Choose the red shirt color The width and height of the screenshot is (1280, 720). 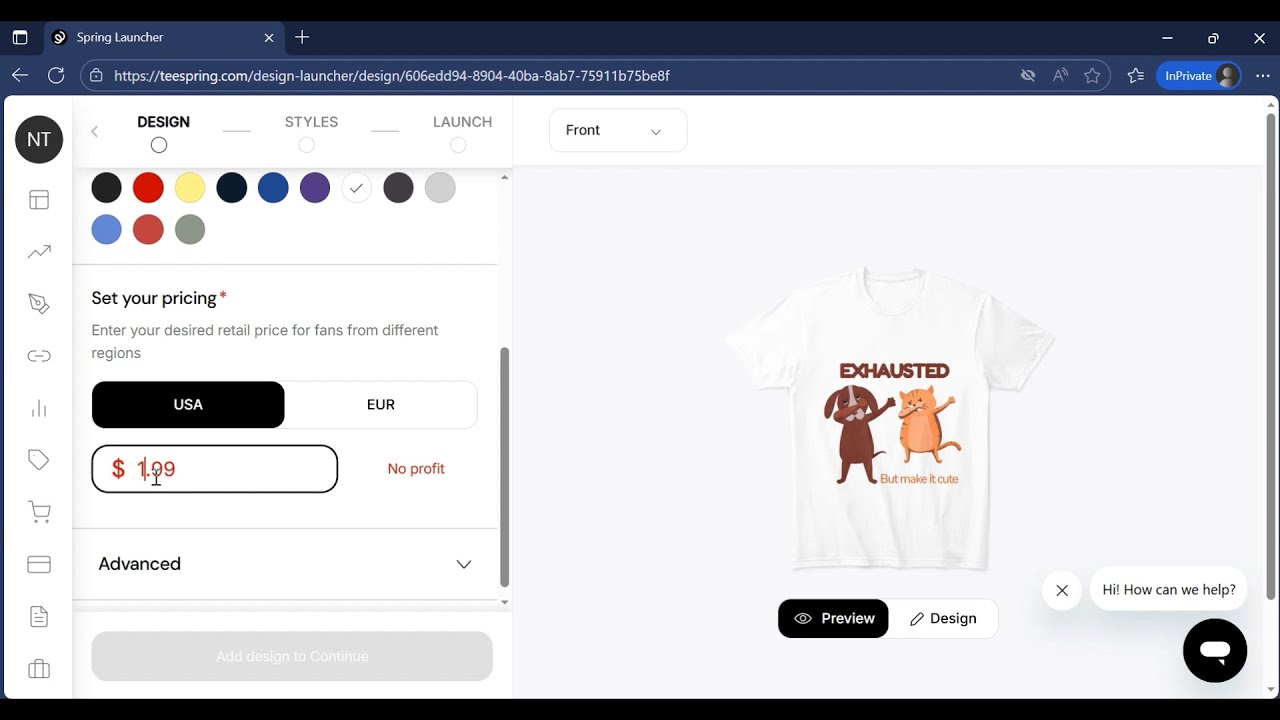[148, 188]
